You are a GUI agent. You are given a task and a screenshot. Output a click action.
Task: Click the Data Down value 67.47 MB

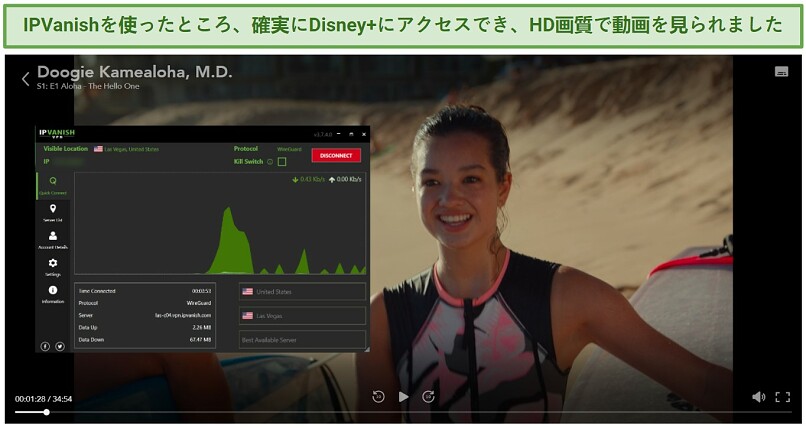point(200,340)
